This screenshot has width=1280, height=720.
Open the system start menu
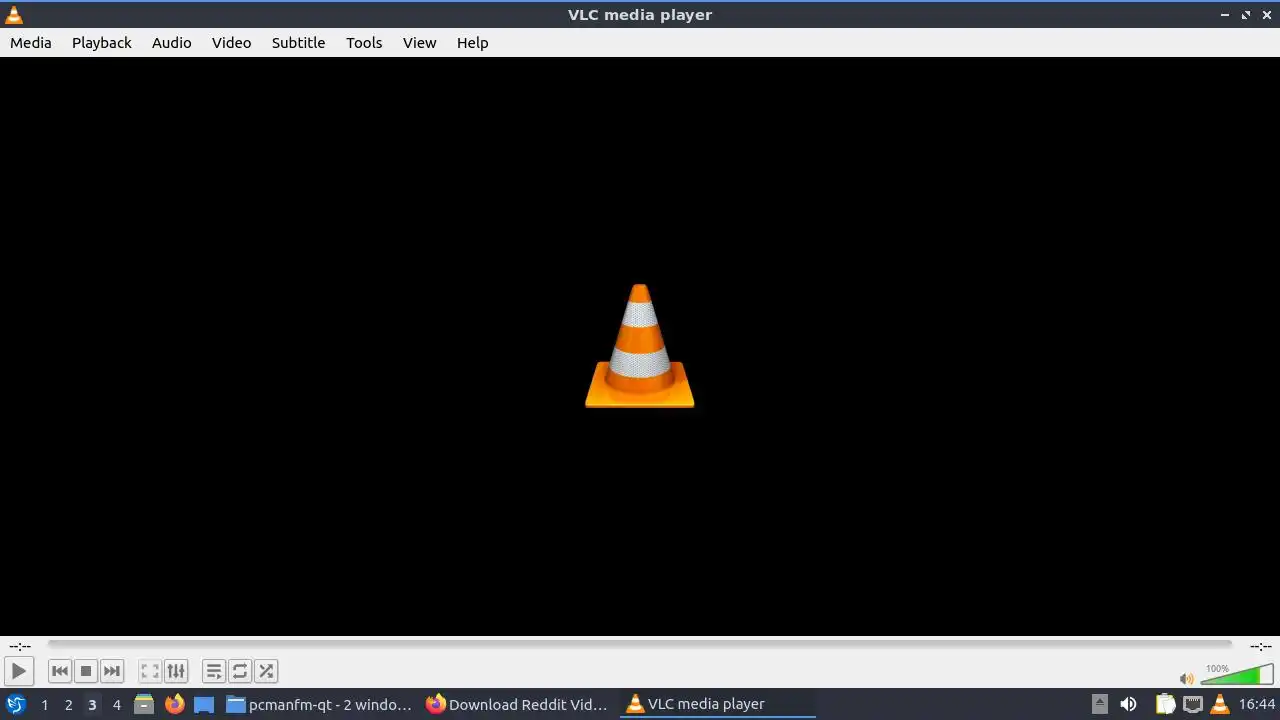[16, 704]
